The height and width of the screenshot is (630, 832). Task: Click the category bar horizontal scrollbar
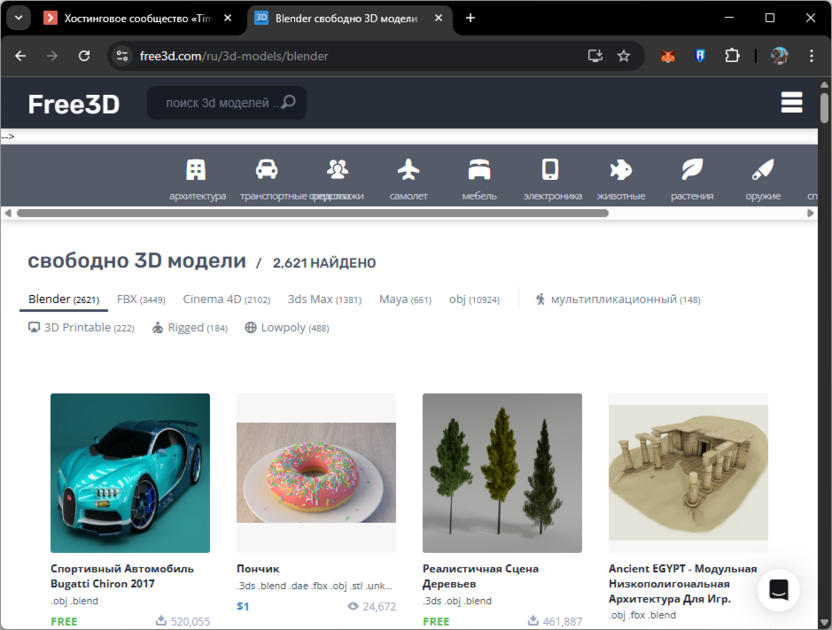pyautogui.click(x=313, y=213)
